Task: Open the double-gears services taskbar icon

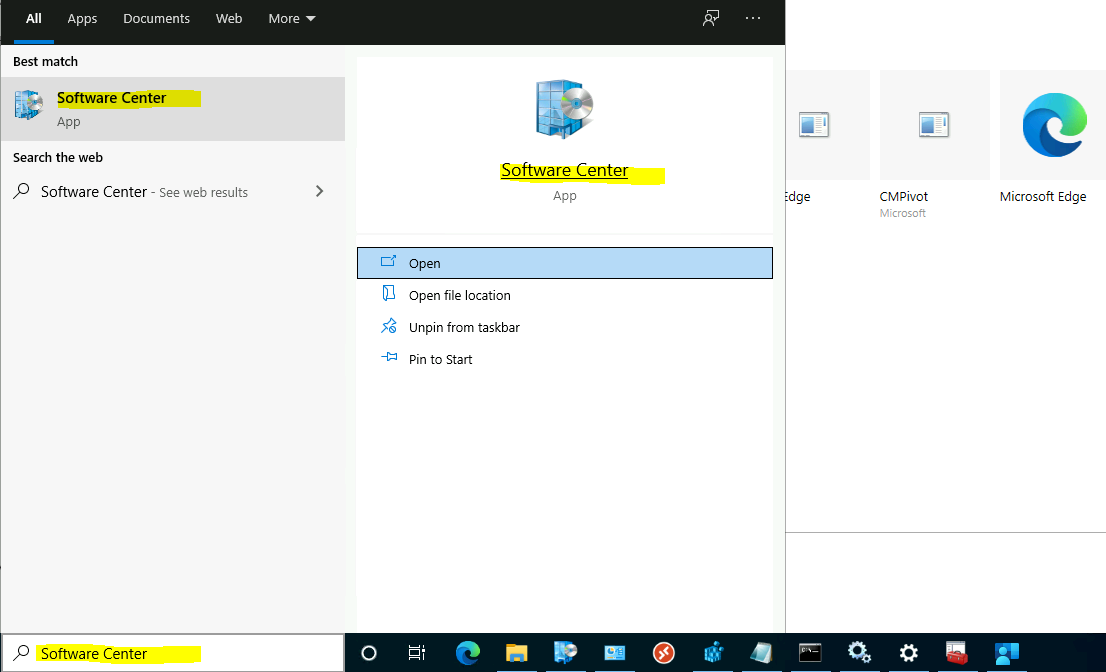Action: coord(859,653)
